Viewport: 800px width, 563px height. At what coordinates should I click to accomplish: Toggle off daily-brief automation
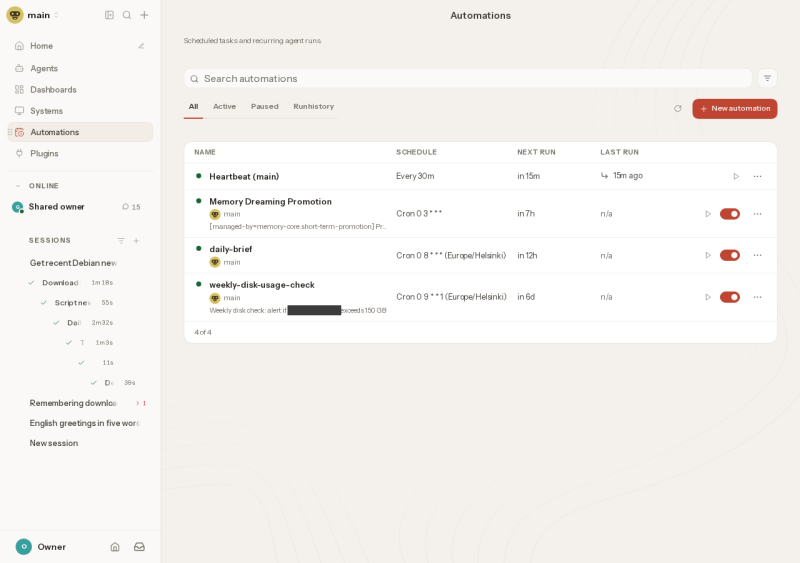730,255
